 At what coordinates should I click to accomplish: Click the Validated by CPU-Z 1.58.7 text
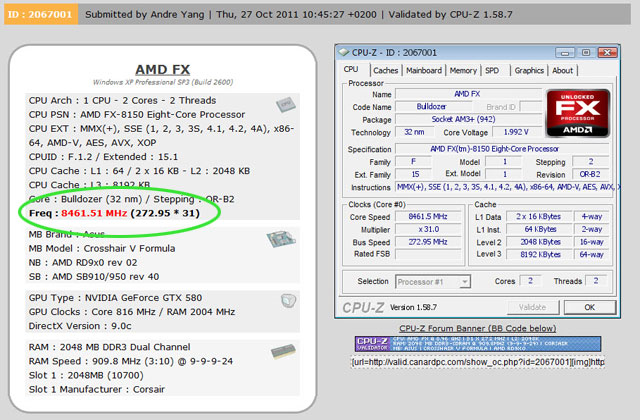click(450, 15)
